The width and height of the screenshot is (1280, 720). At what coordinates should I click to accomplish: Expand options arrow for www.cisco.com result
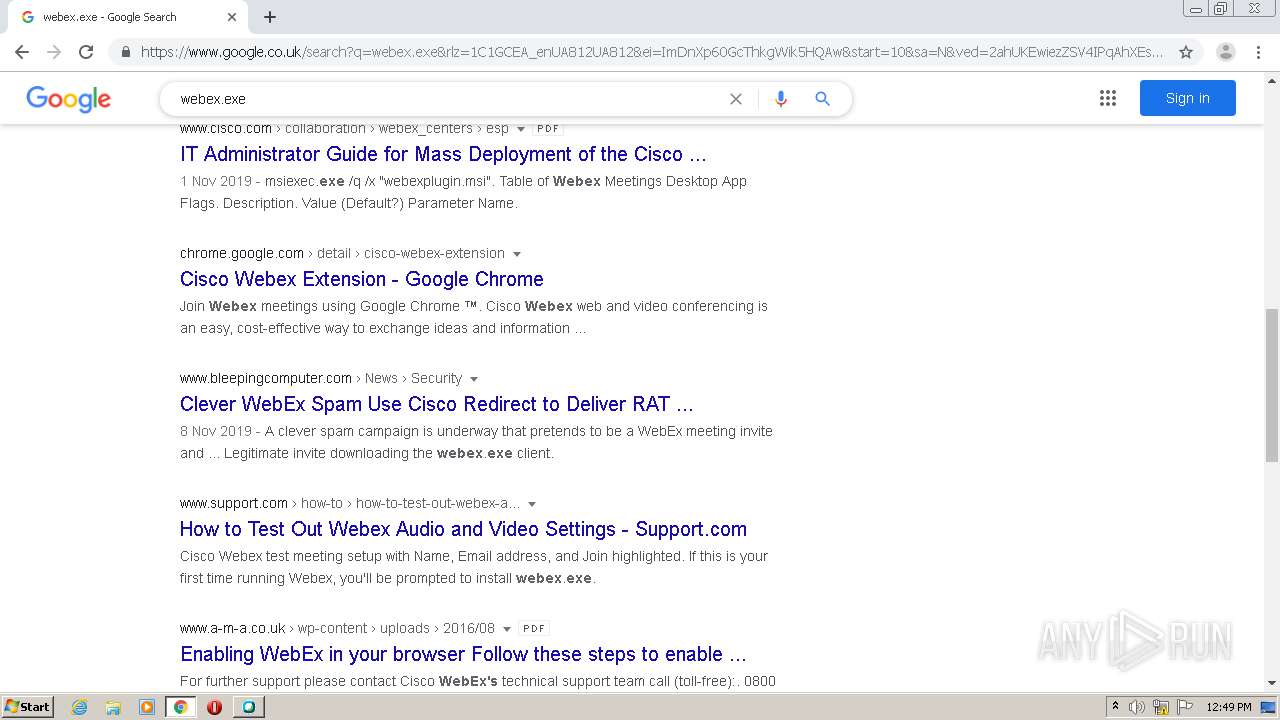click(x=520, y=129)
